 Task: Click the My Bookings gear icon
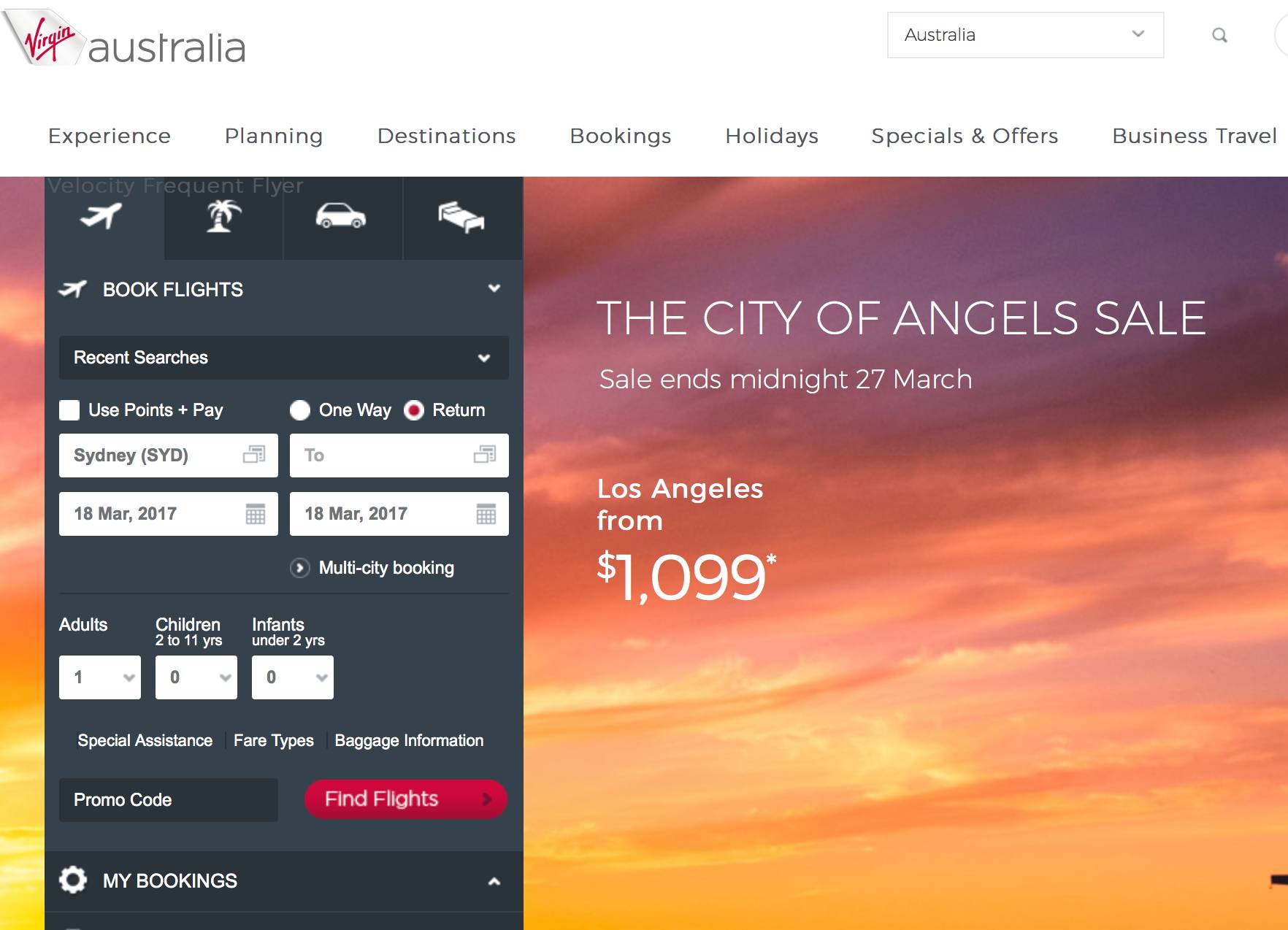[73, 880]
